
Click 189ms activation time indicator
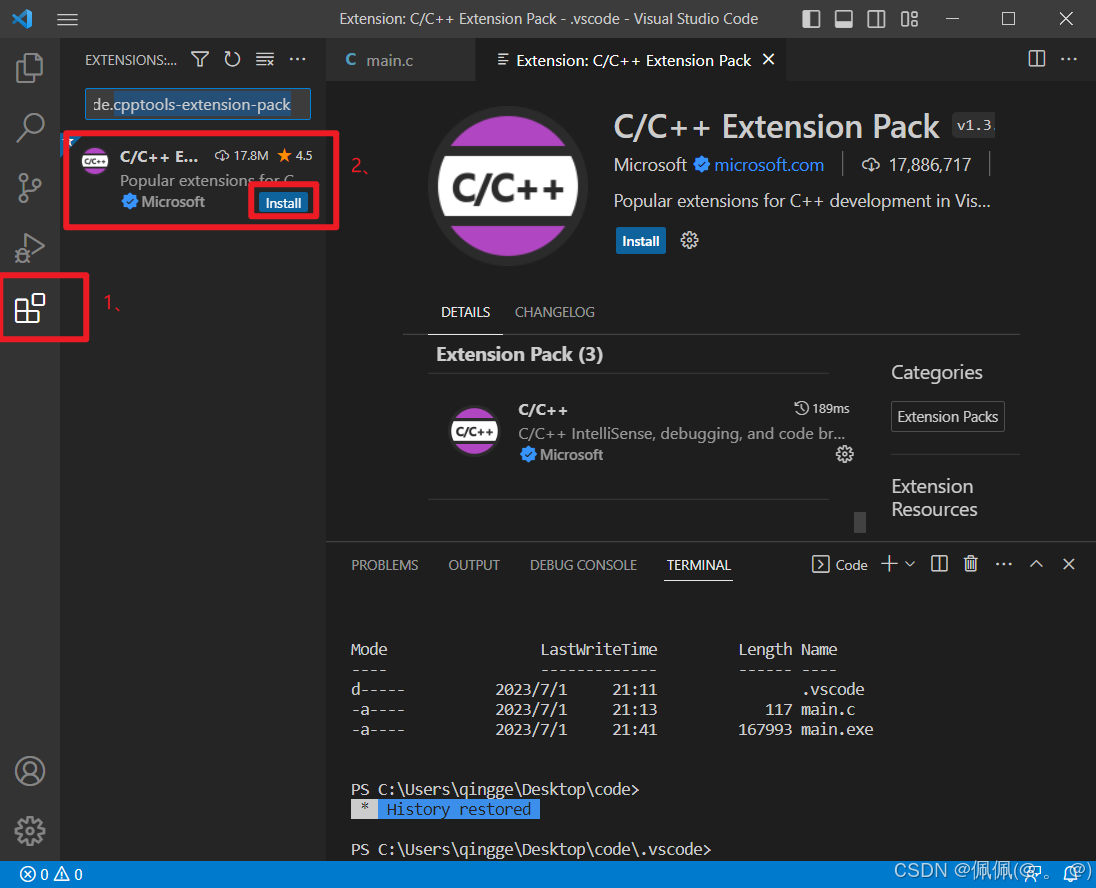[x=822, y=408]
